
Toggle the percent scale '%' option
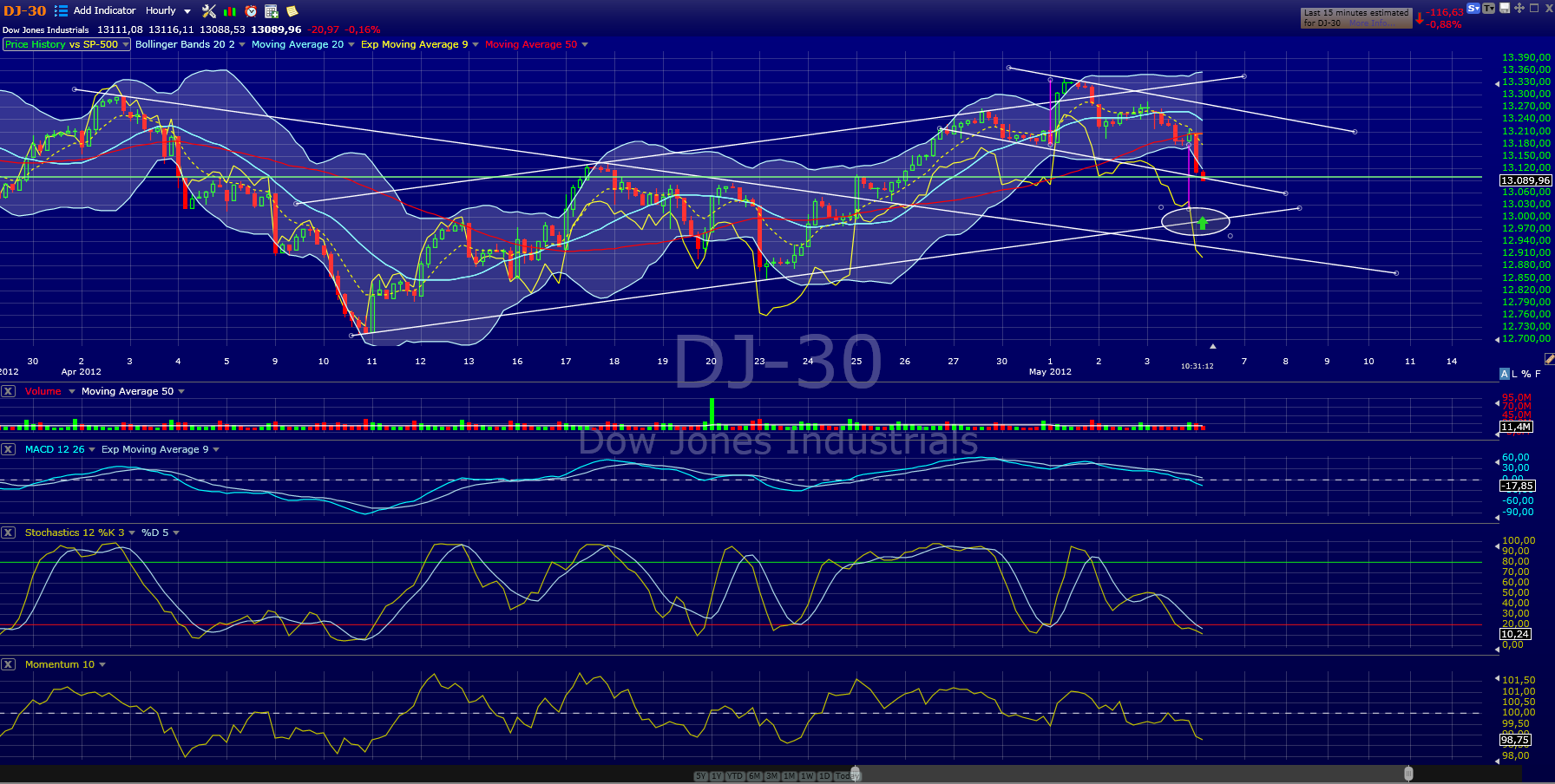(x=1526, y=374)
